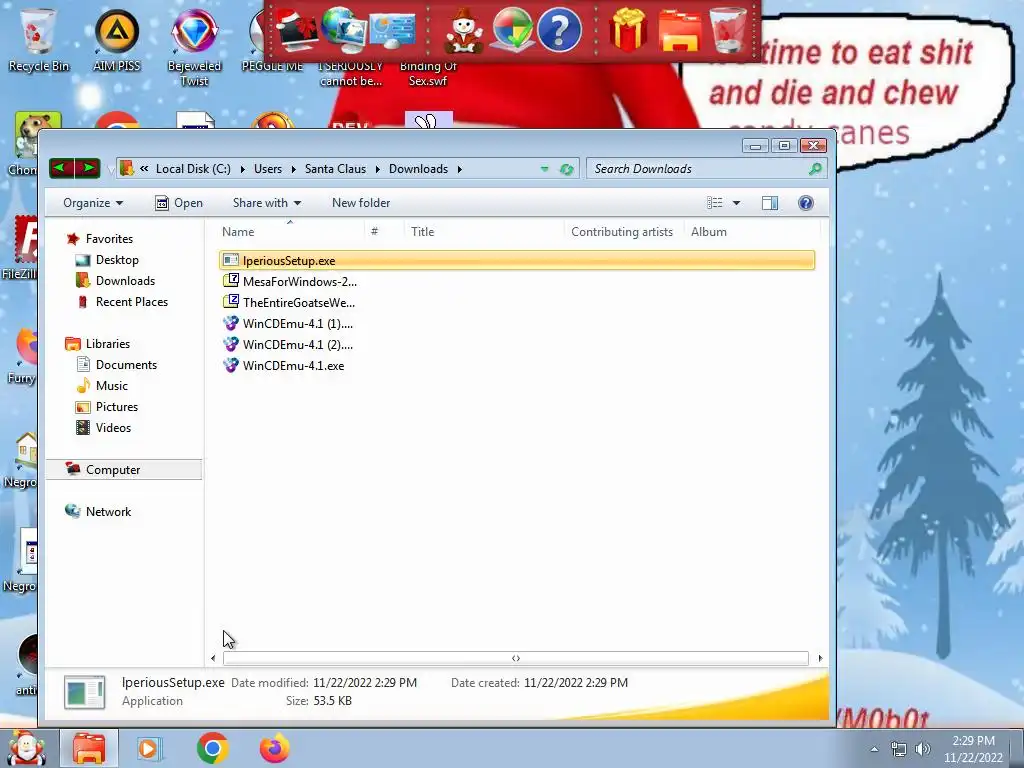Click the question mark dock icon

559,30
